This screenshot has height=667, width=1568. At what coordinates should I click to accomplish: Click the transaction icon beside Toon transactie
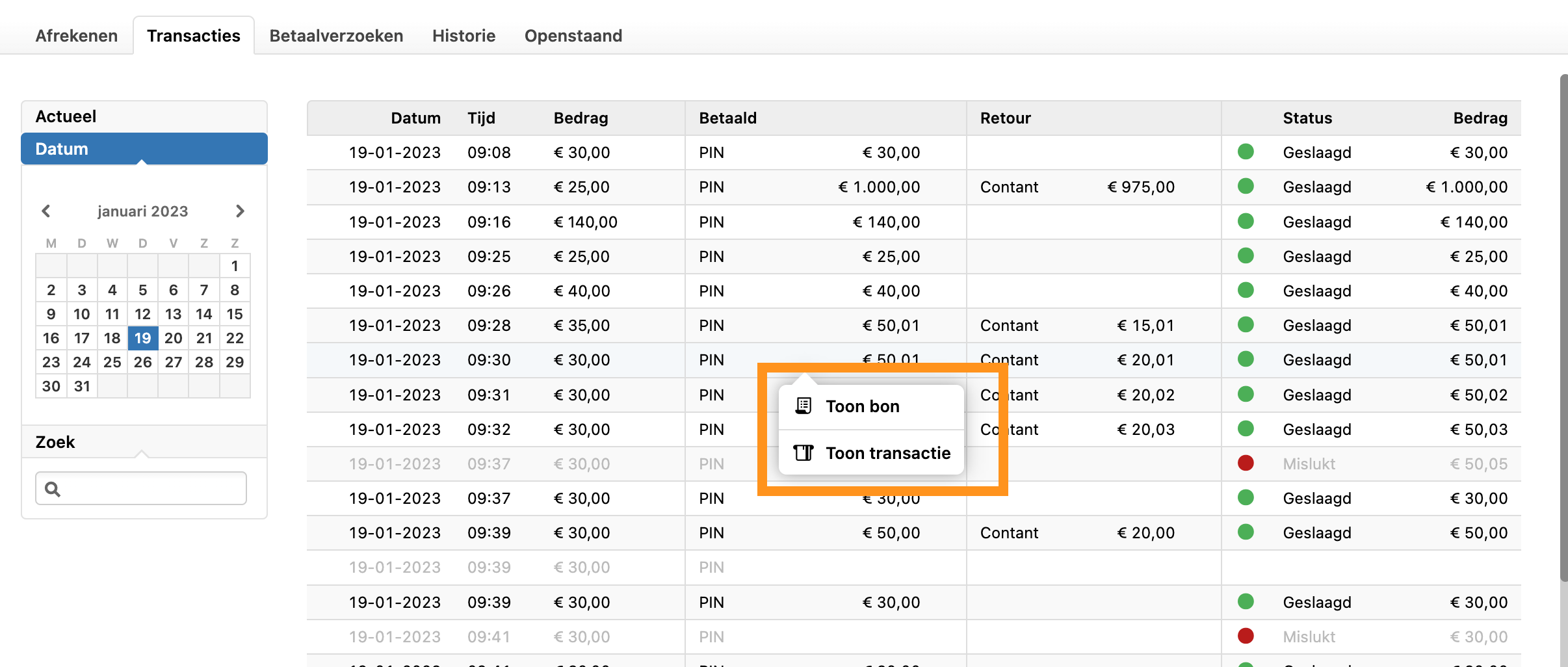[x=804, y=453]
